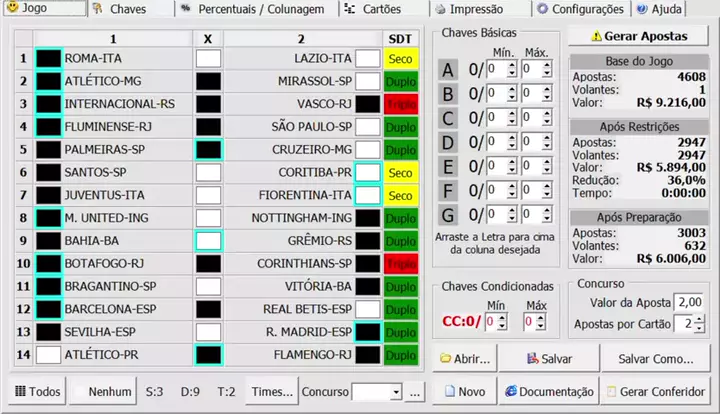Click the printer icon on Impressão tab

pyautogui.click(x=440, y=9)
